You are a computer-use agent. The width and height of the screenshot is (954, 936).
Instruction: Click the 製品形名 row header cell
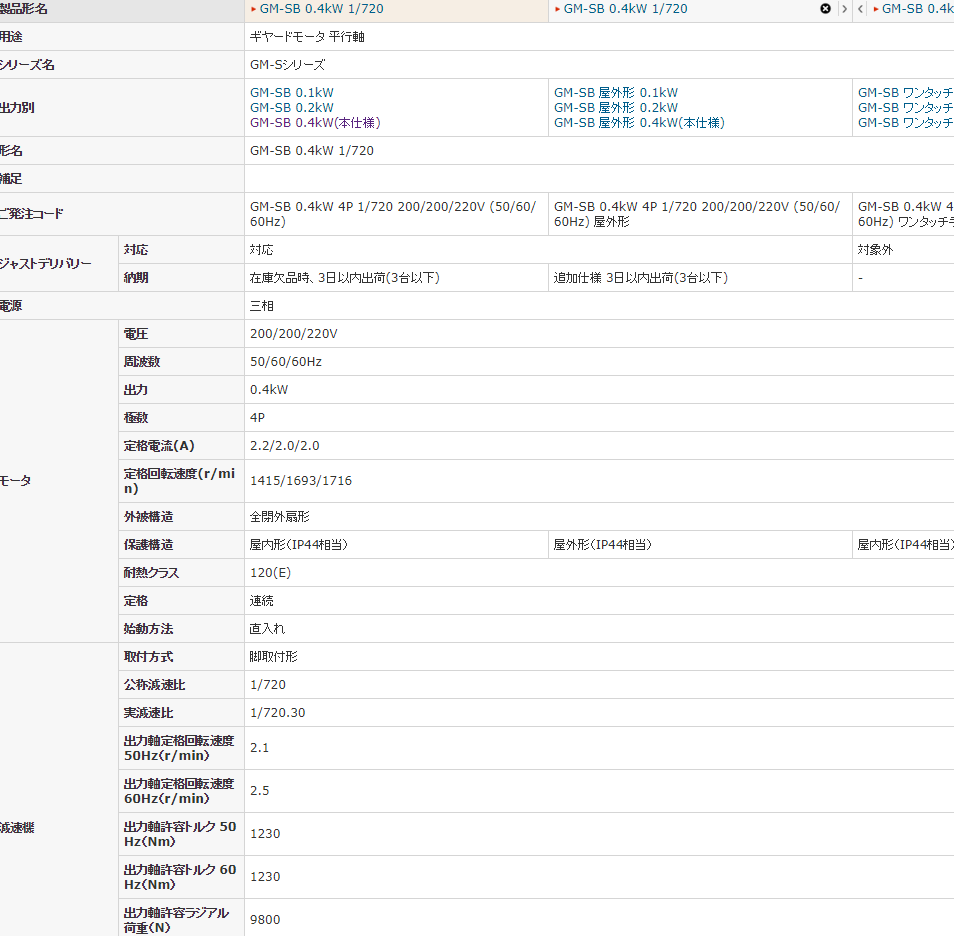(x=24, y=9)
